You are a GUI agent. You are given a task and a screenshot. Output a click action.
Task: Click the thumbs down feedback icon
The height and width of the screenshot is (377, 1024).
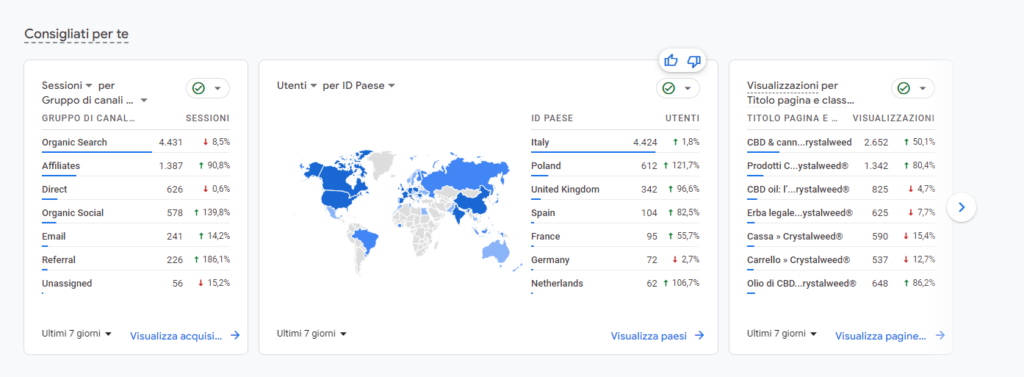694,61
